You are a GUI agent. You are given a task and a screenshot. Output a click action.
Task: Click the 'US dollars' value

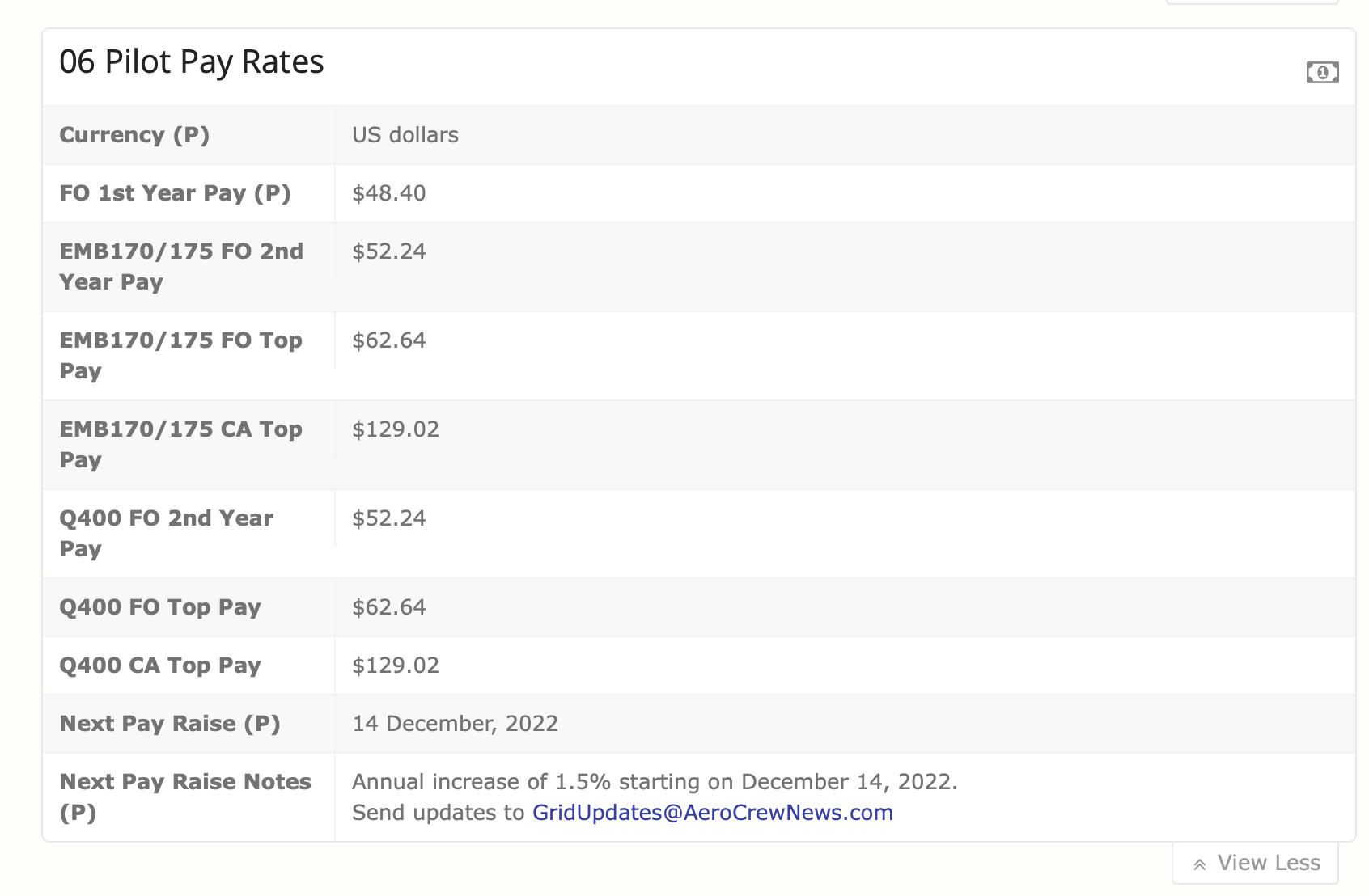(405, 134)
